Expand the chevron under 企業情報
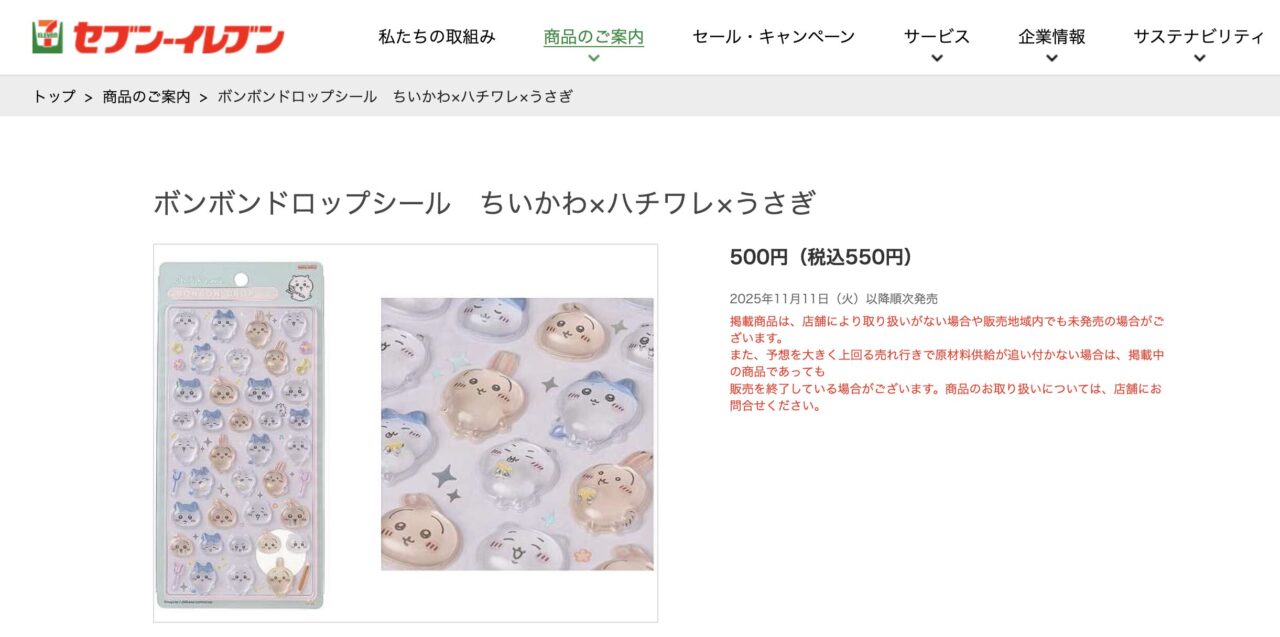The height and width of the screenshot is (637, 1280). [x=1052, y=58]
